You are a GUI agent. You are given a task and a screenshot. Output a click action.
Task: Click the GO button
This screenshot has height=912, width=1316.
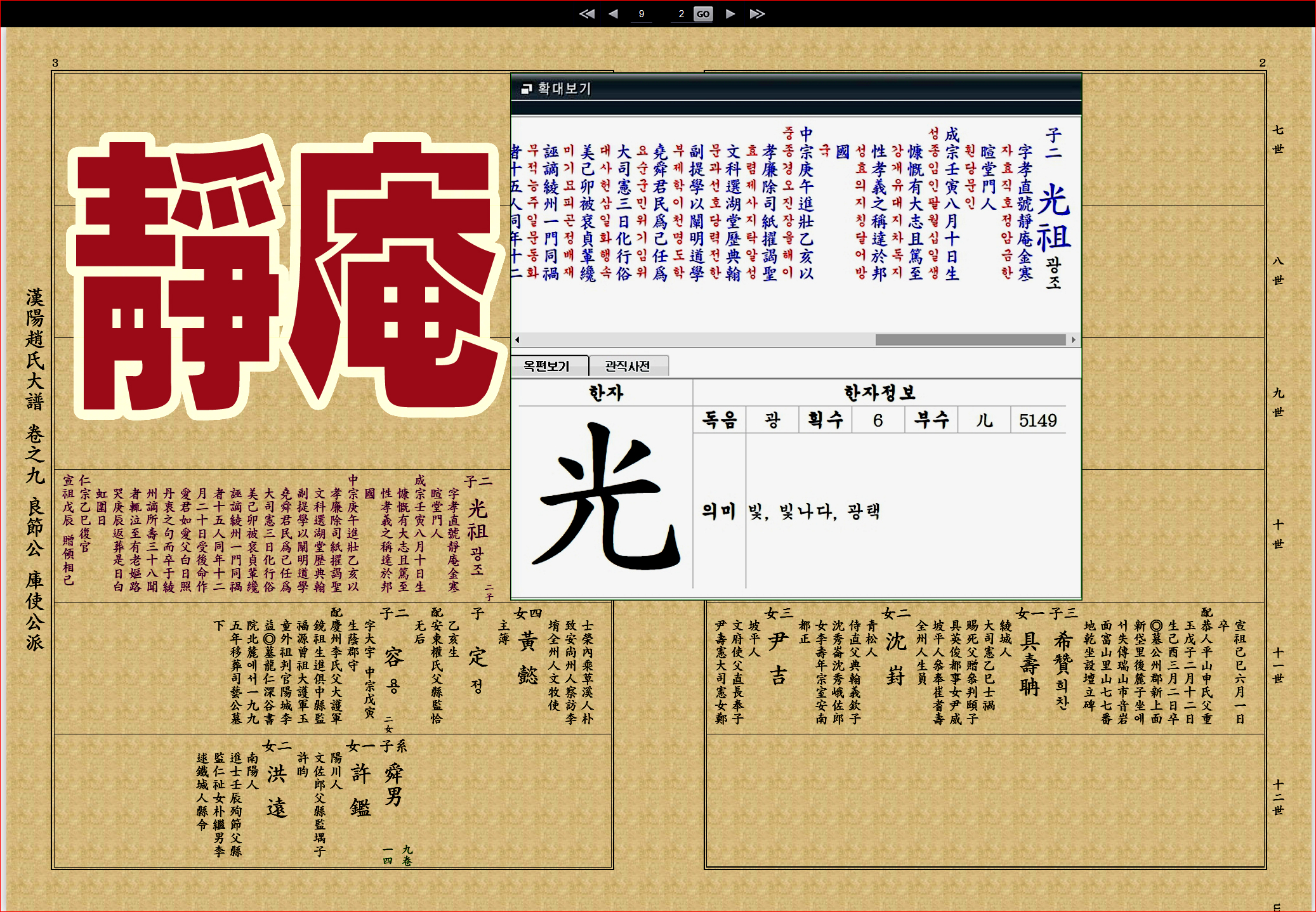coord(703,14)
